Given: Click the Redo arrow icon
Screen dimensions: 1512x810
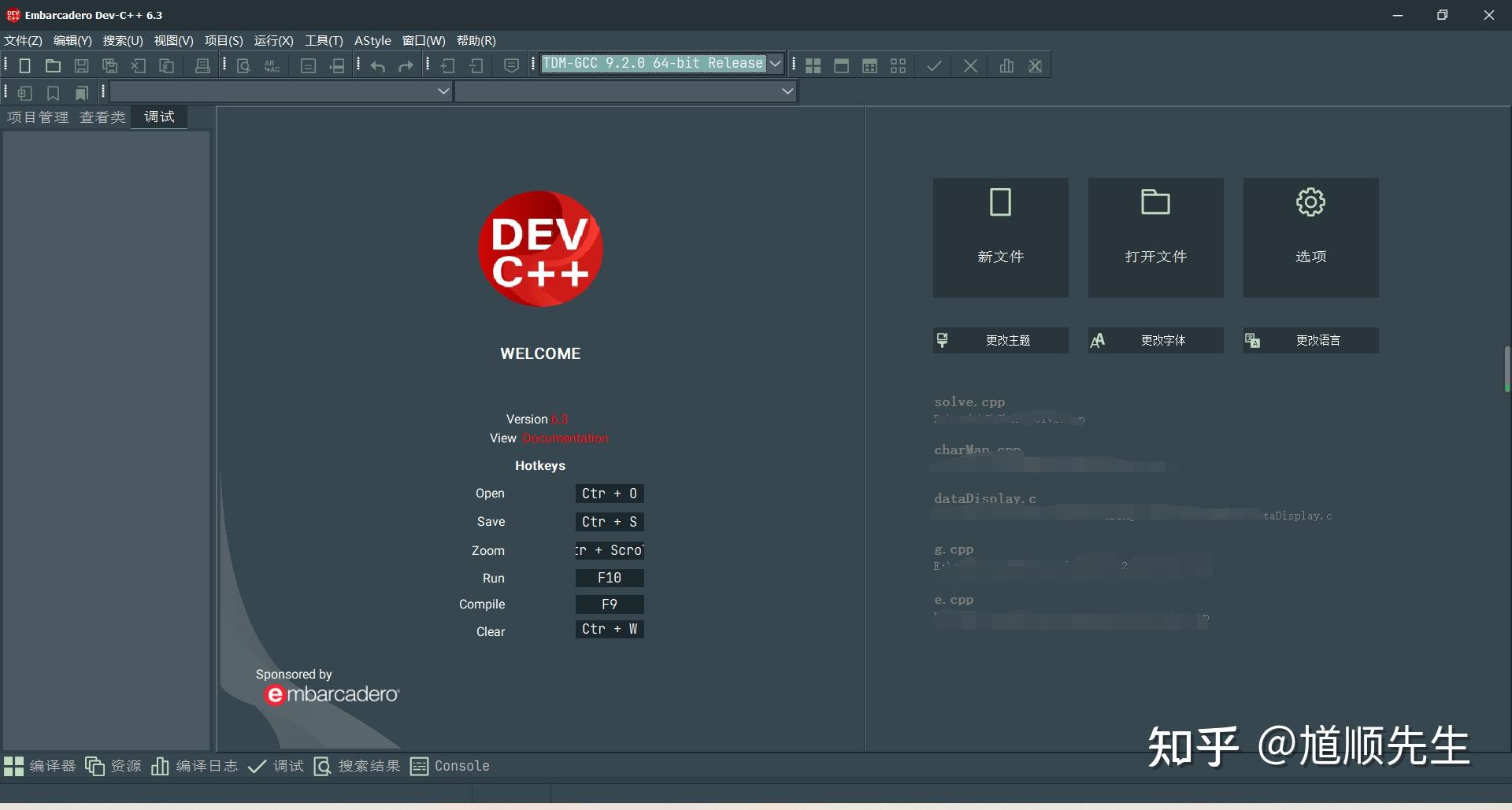Looking at the screenshot, I should (x=406, y=66).
